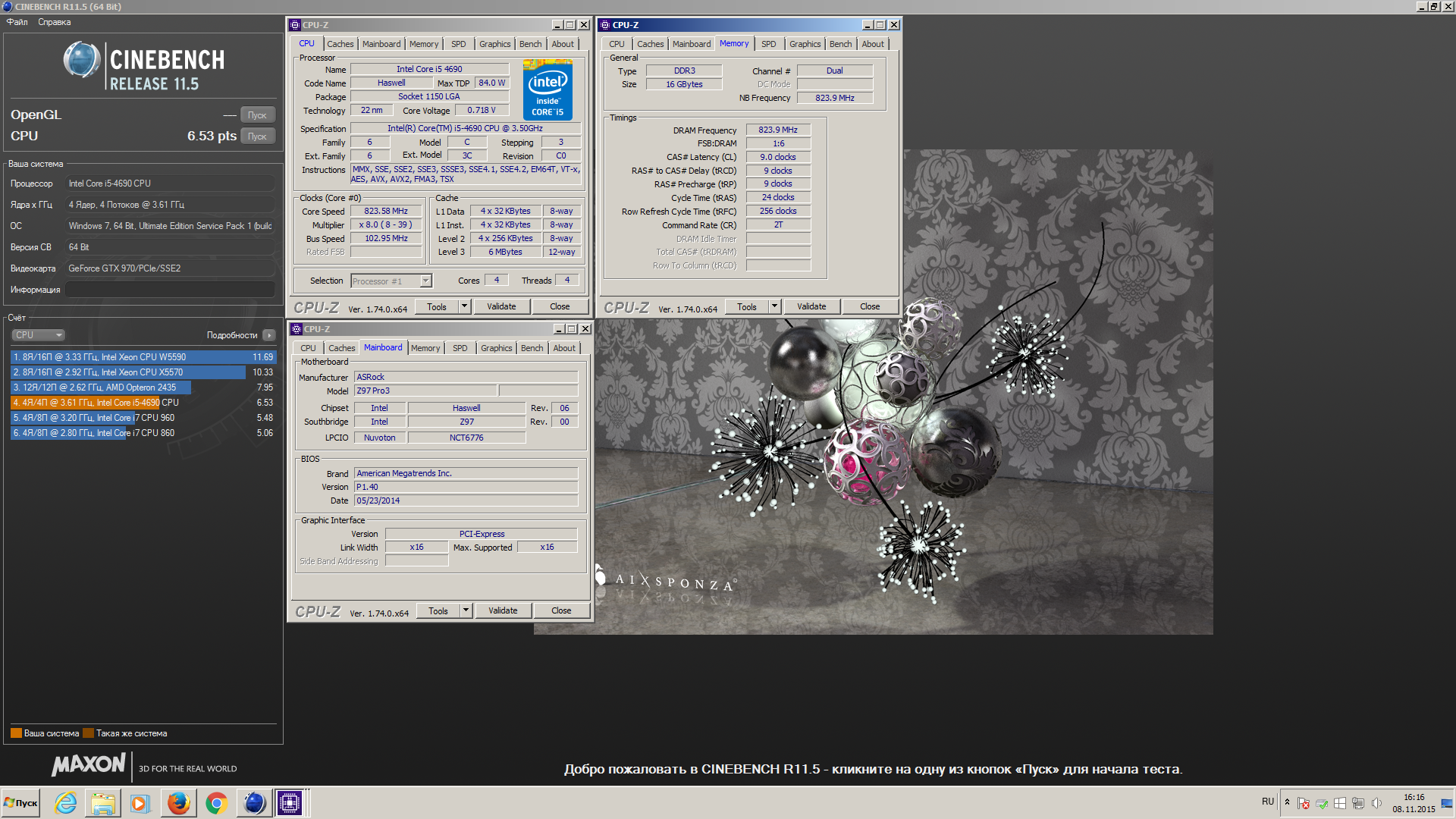Select ranking row Intel Core i7 CPU 960

pyautogui.click(x=143, y=418)
